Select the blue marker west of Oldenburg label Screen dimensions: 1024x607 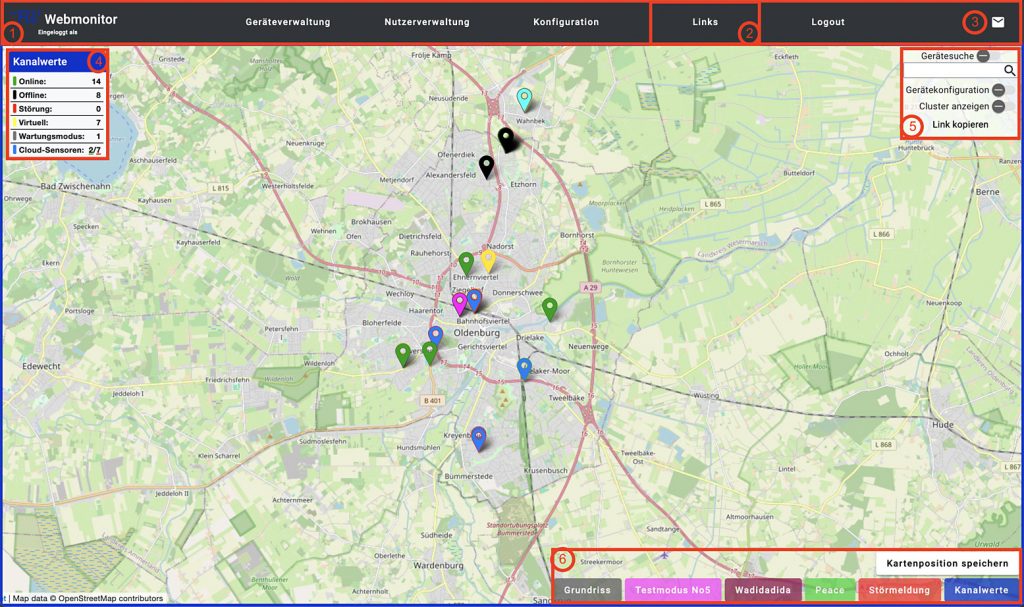click(435, 337)
